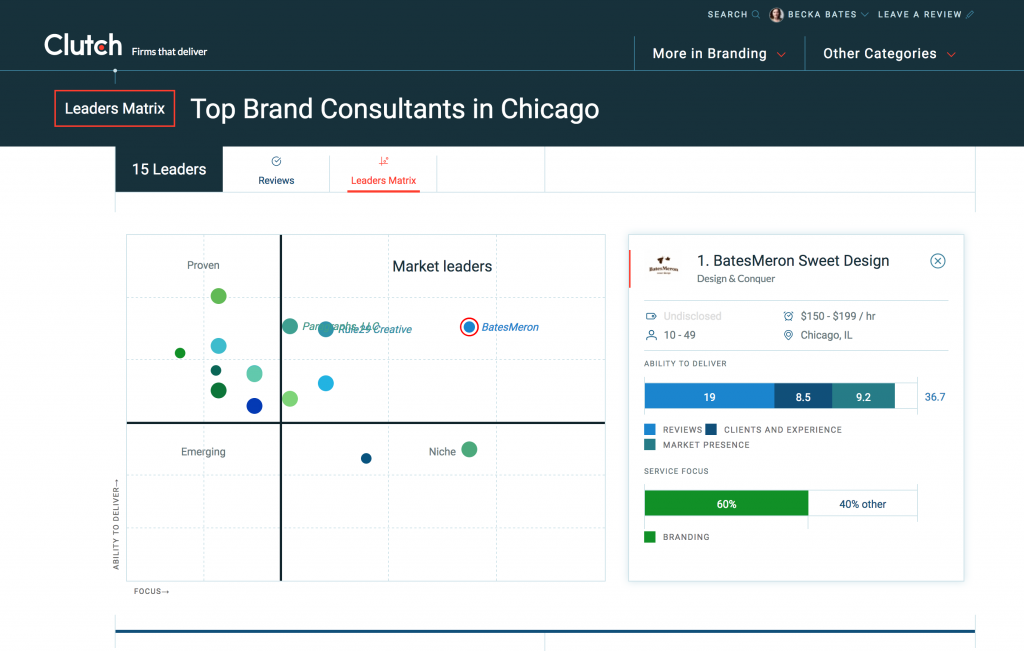Image resolution: width=1024 pixels, height=651 pixels.
Task: Open the BatesMeron Sweet Design title link
Action: coord(793,261)
